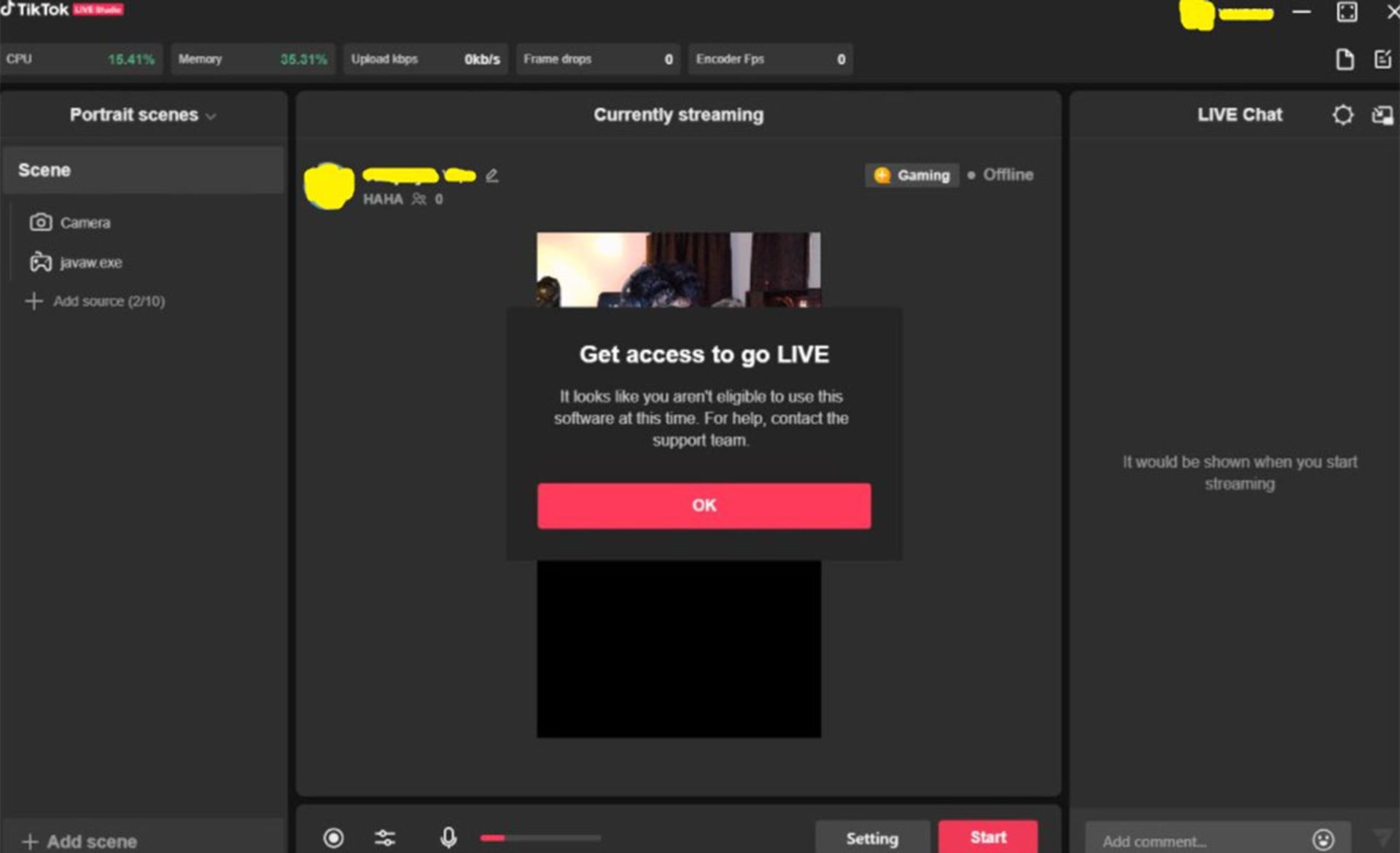This screenshot has height=853, width=1400.
Task: Edit the stream title with pencil icon
Action: (x=491, y=175)
